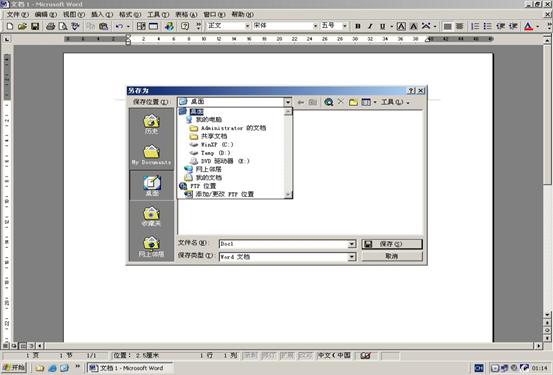This screenshot has height=375, width=553.
Task: Open the Insert menu in the menu bar
Action: 102,14
